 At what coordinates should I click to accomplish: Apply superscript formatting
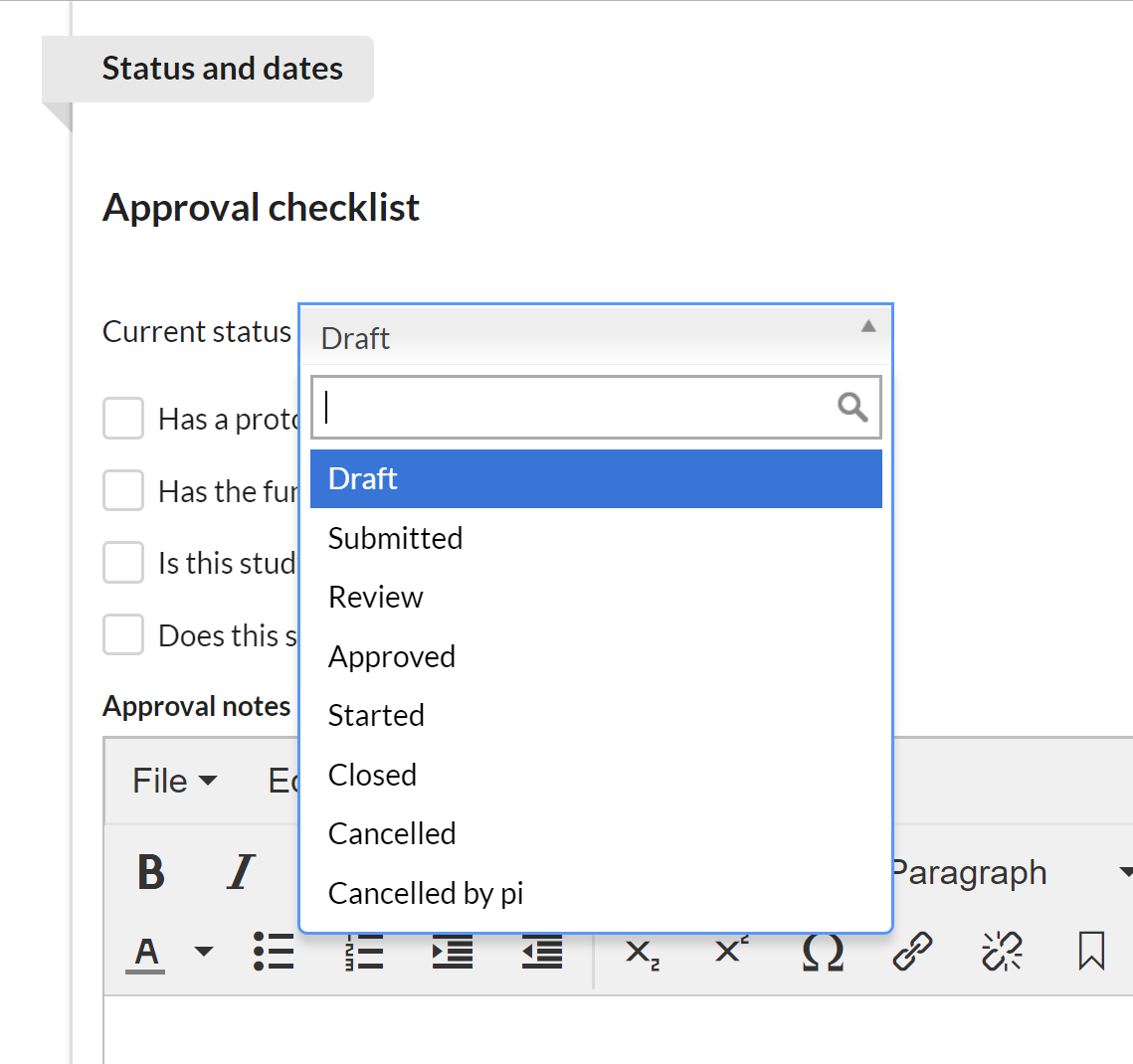click(731, 952)
